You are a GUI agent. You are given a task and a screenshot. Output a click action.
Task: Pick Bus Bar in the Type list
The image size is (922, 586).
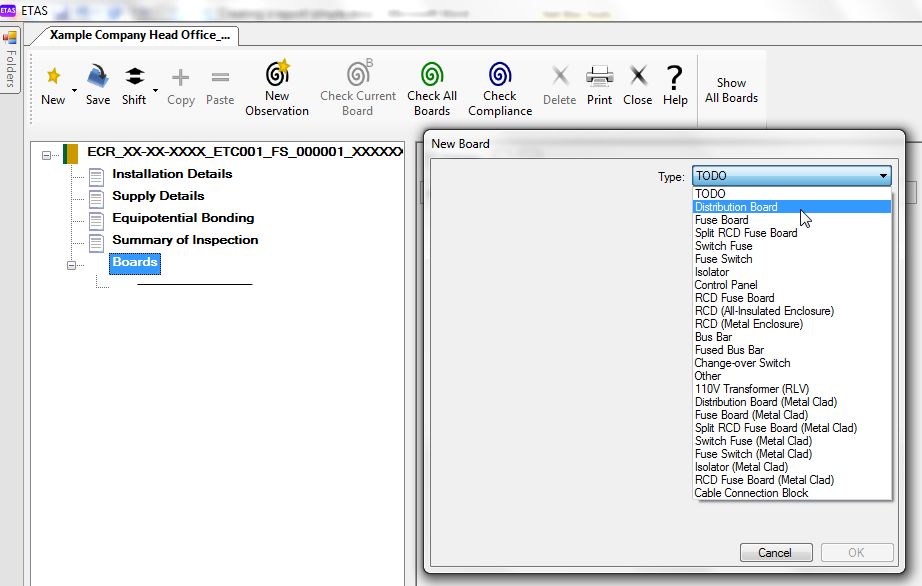click(x=792, y=337)
